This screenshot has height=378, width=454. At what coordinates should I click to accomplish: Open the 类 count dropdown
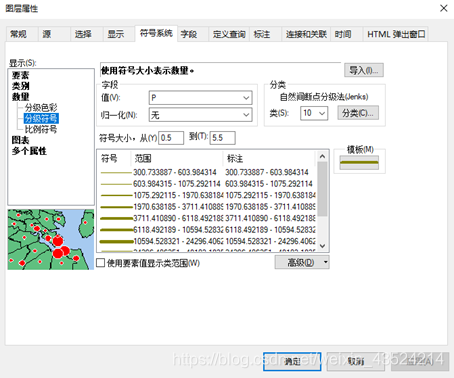click(314, 113)
